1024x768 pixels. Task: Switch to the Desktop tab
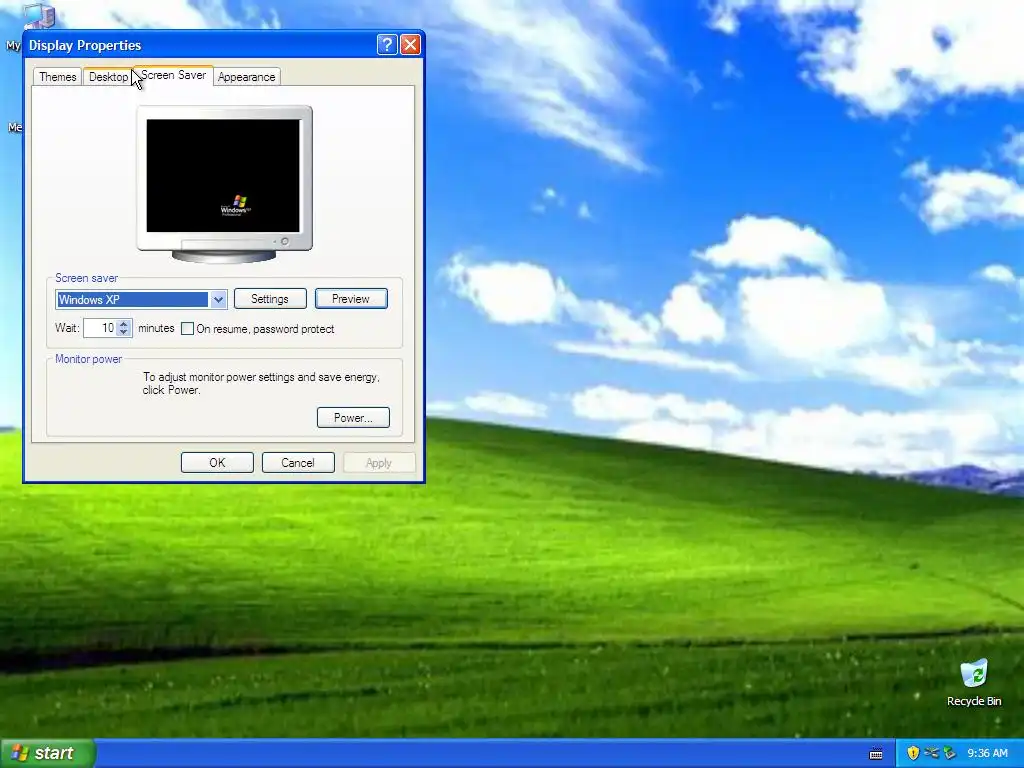click(x=108, y=76)
